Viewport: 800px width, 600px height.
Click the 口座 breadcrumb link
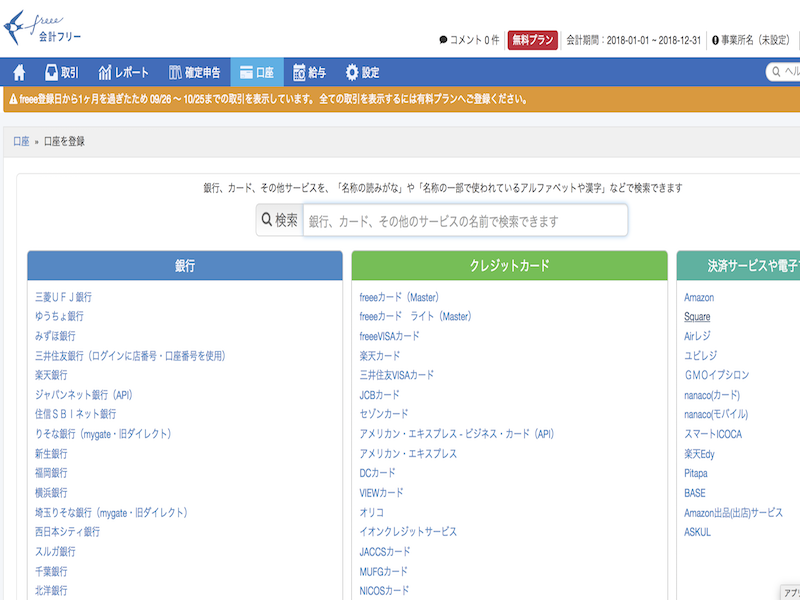click(x=21, y=141)
